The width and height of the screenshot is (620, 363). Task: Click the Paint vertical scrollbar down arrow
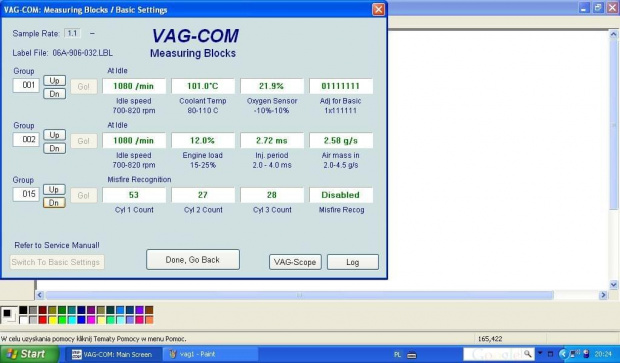click(614, 284)
